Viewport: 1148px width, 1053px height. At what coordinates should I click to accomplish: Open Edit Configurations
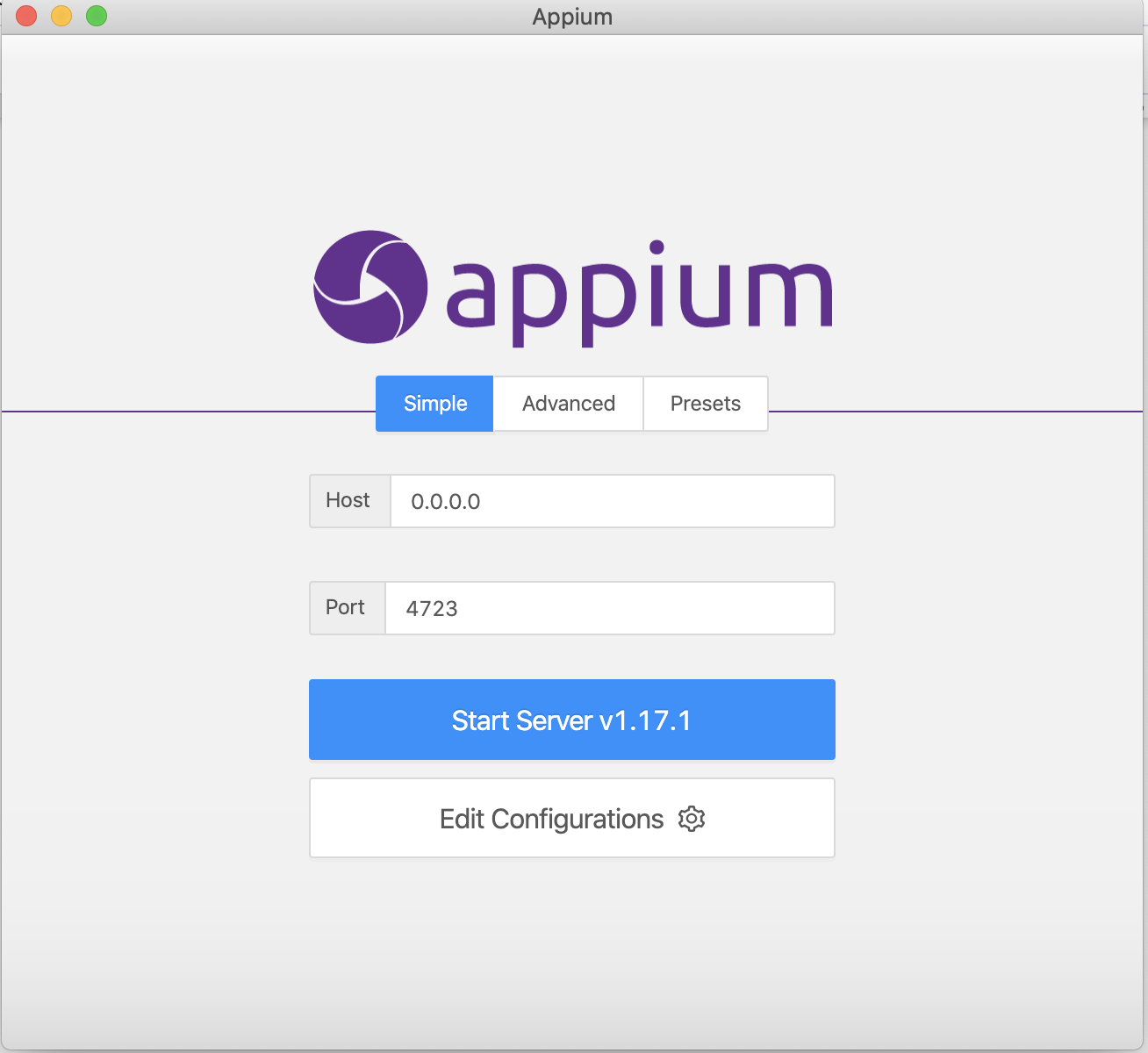click(x=553, y=819)
